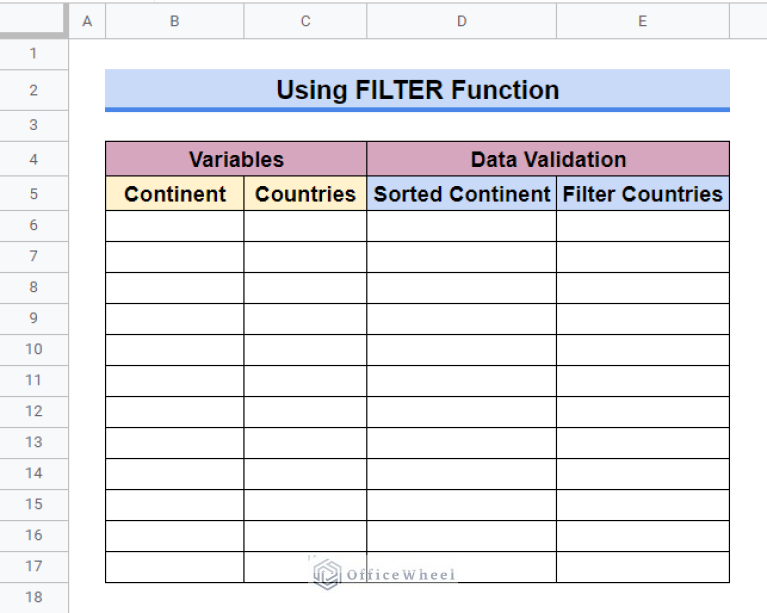
Task: Select column A header
Action: click(x=87, y=21)
